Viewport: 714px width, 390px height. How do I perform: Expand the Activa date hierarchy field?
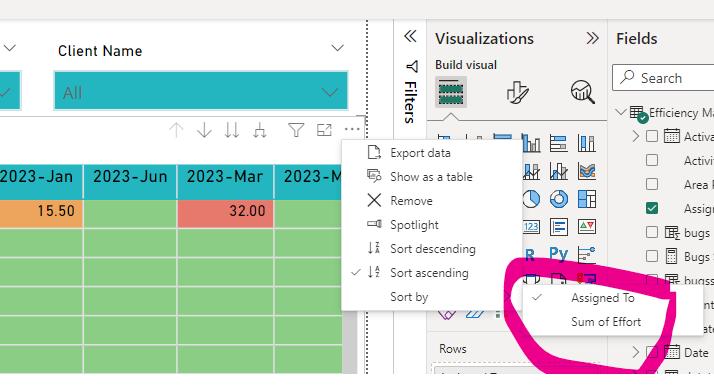tap(636, 136)
